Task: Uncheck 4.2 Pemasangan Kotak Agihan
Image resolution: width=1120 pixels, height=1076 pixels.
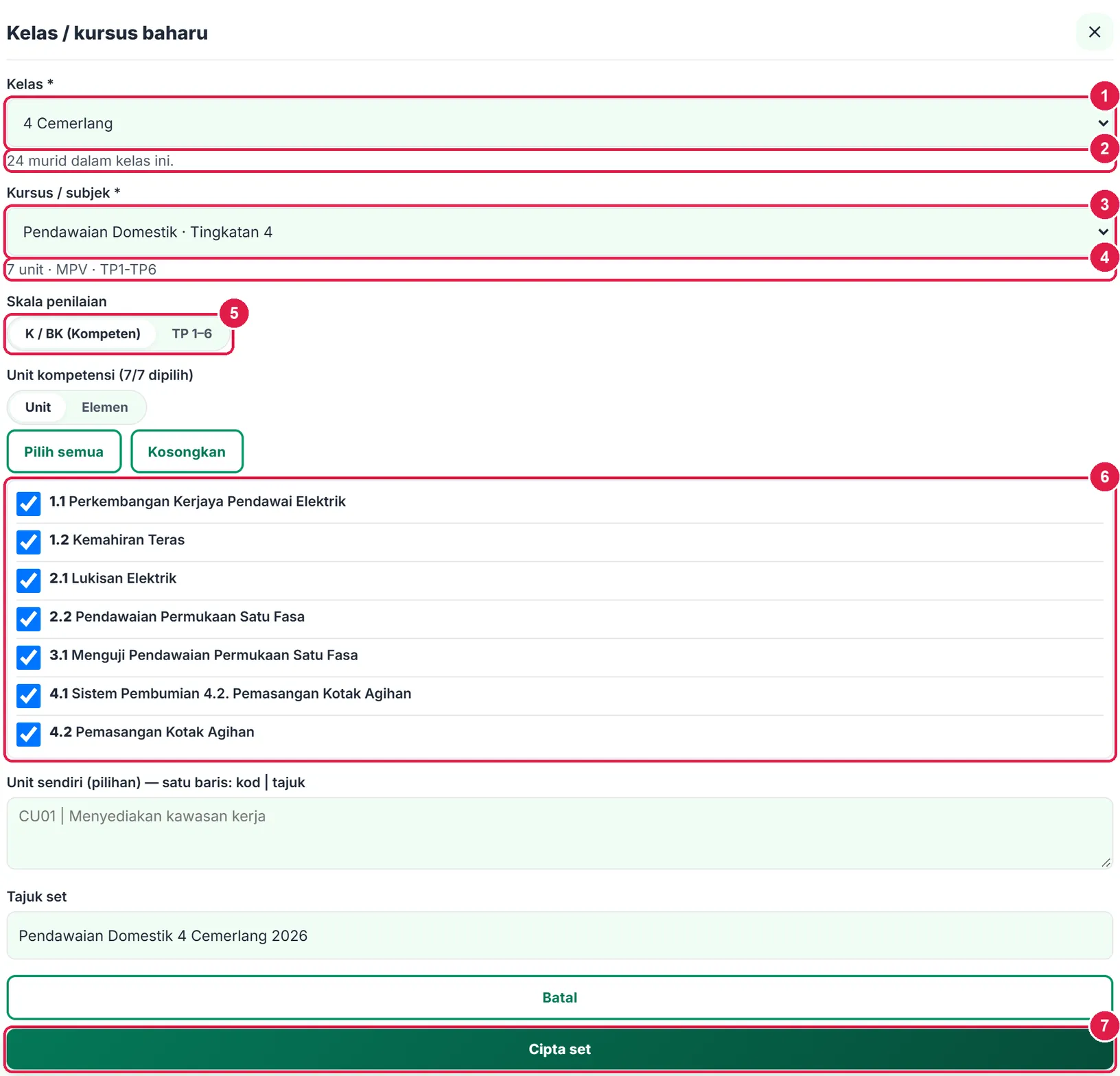Action: tap(28, 734)
